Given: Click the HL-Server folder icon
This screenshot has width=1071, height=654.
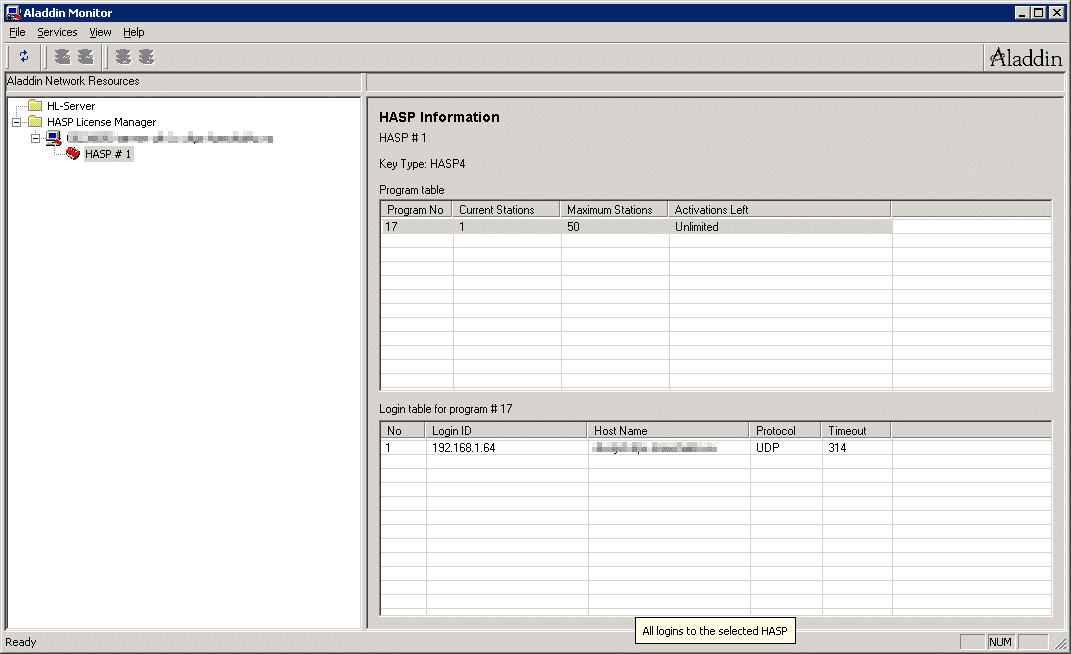Looking at the screenshot, I should coord(35,106).
